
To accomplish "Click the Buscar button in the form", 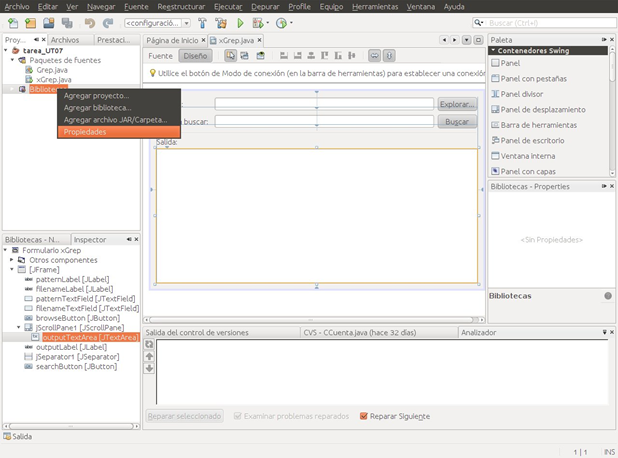I will pos(457,122).
